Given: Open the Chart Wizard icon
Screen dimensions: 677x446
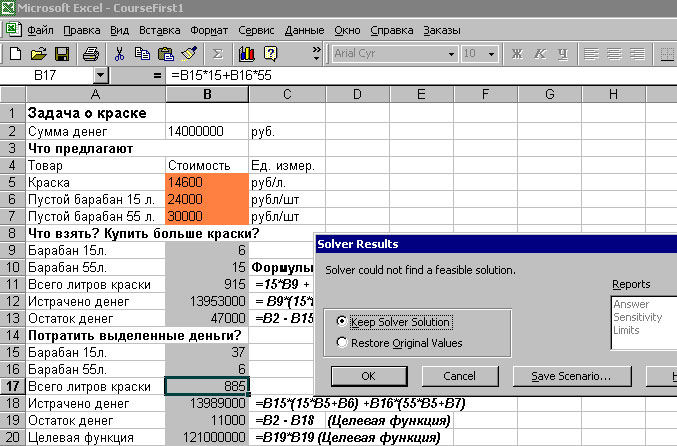Looking at the screenshot, I should coord(247,53).
